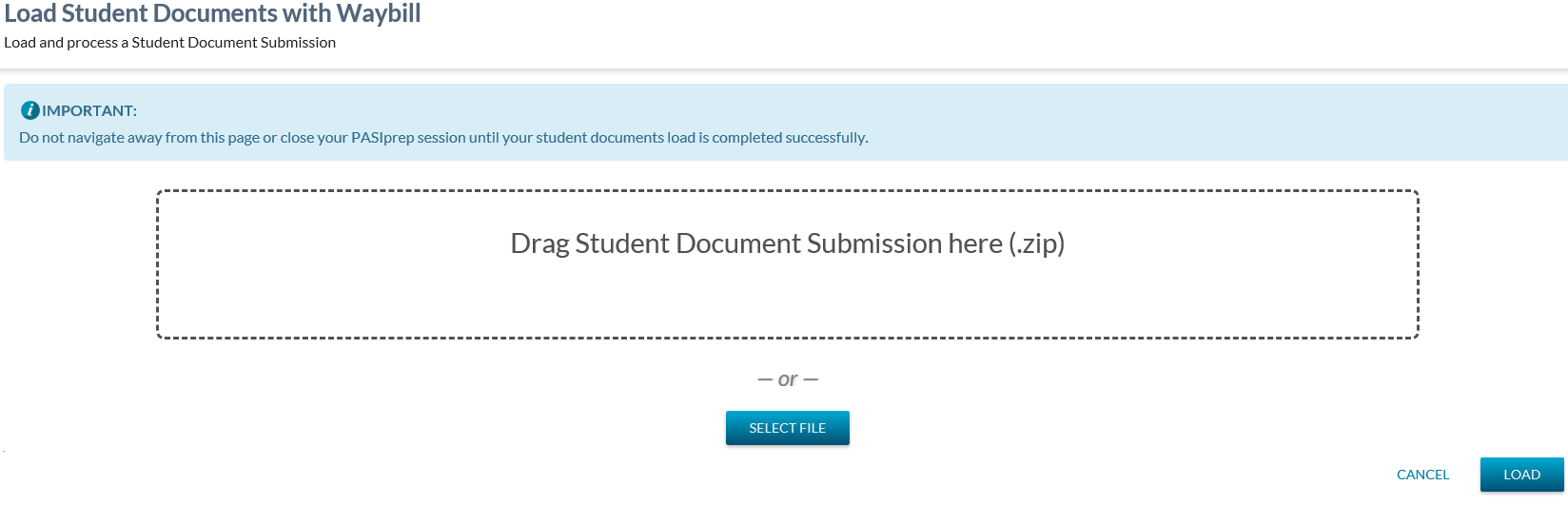
Task: Click the LOAD button
Action: tap(1521, 475)
